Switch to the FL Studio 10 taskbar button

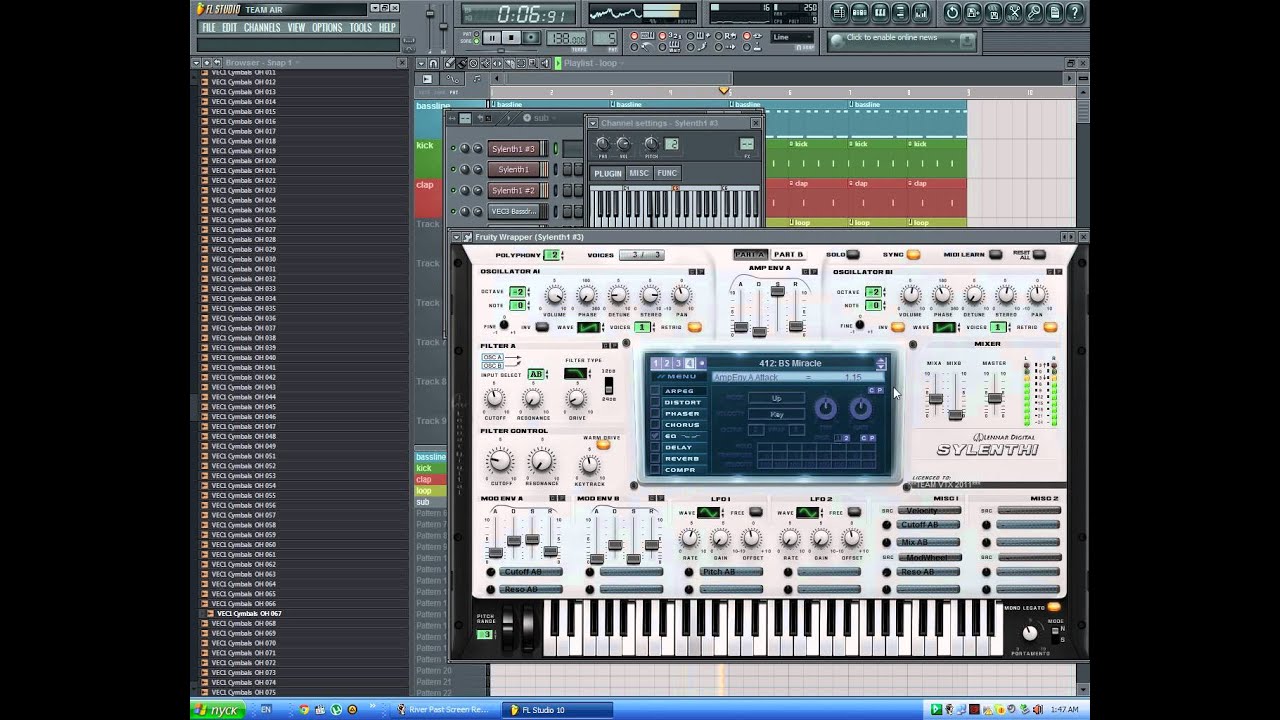(x=557, y=710)
